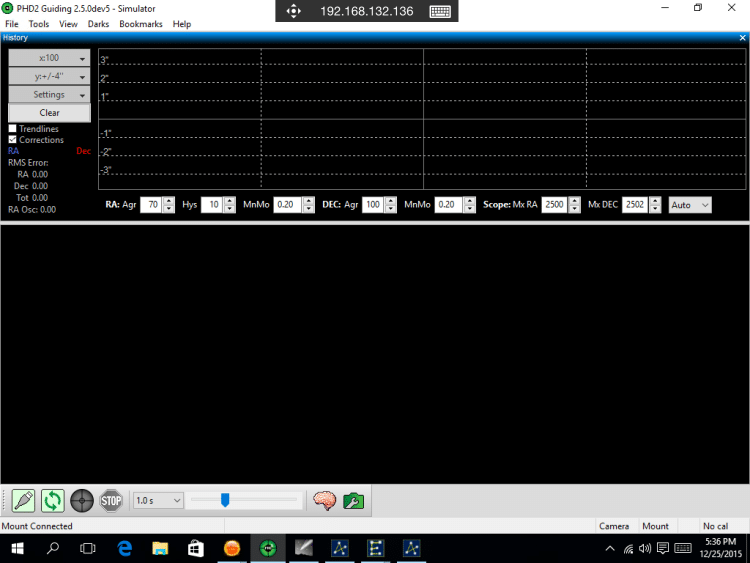Open File Explorer from taskbar
The height and width of the screenshot is (563, 750).
coord(160,548)
